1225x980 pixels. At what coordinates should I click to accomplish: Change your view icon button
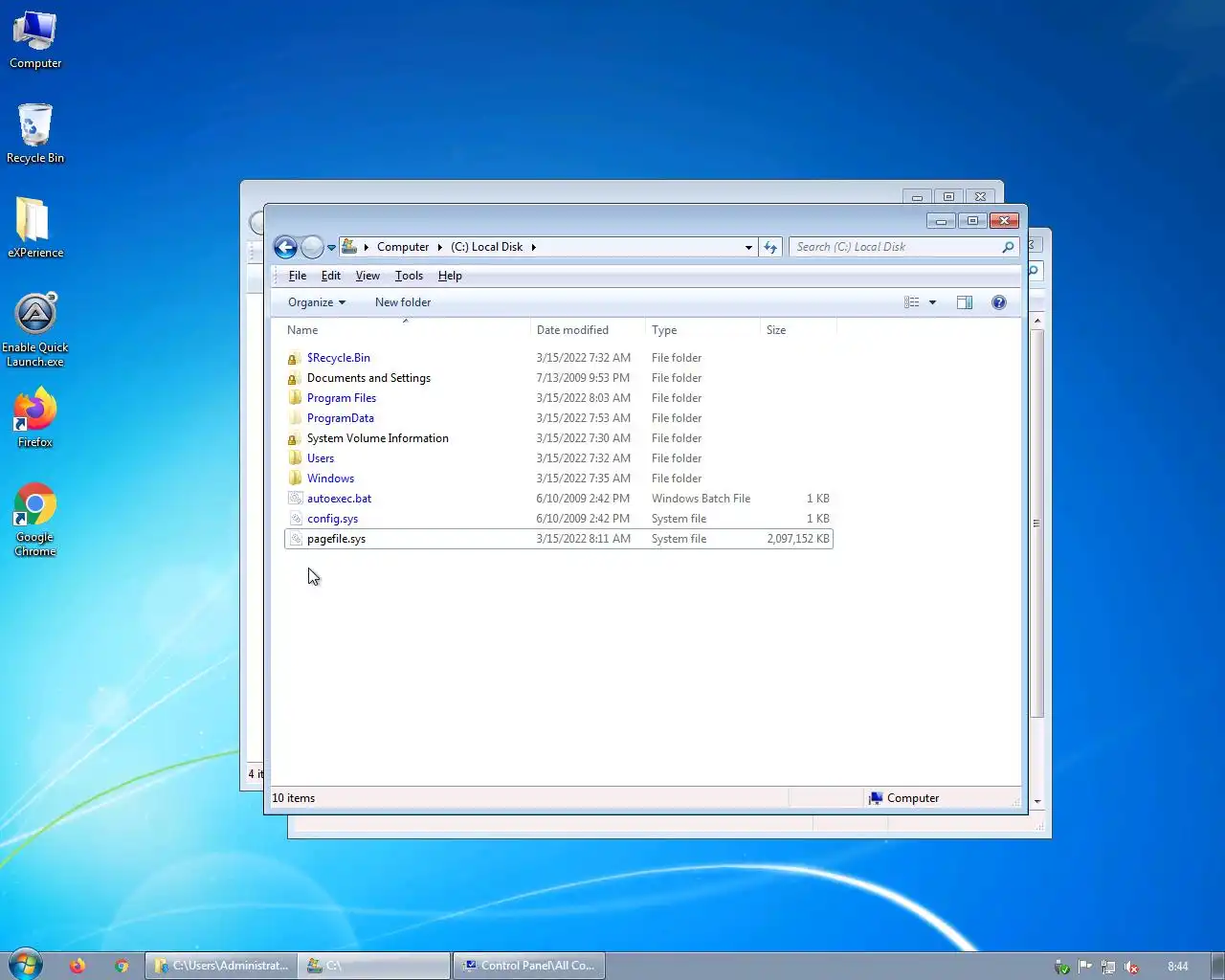point(911,302)
